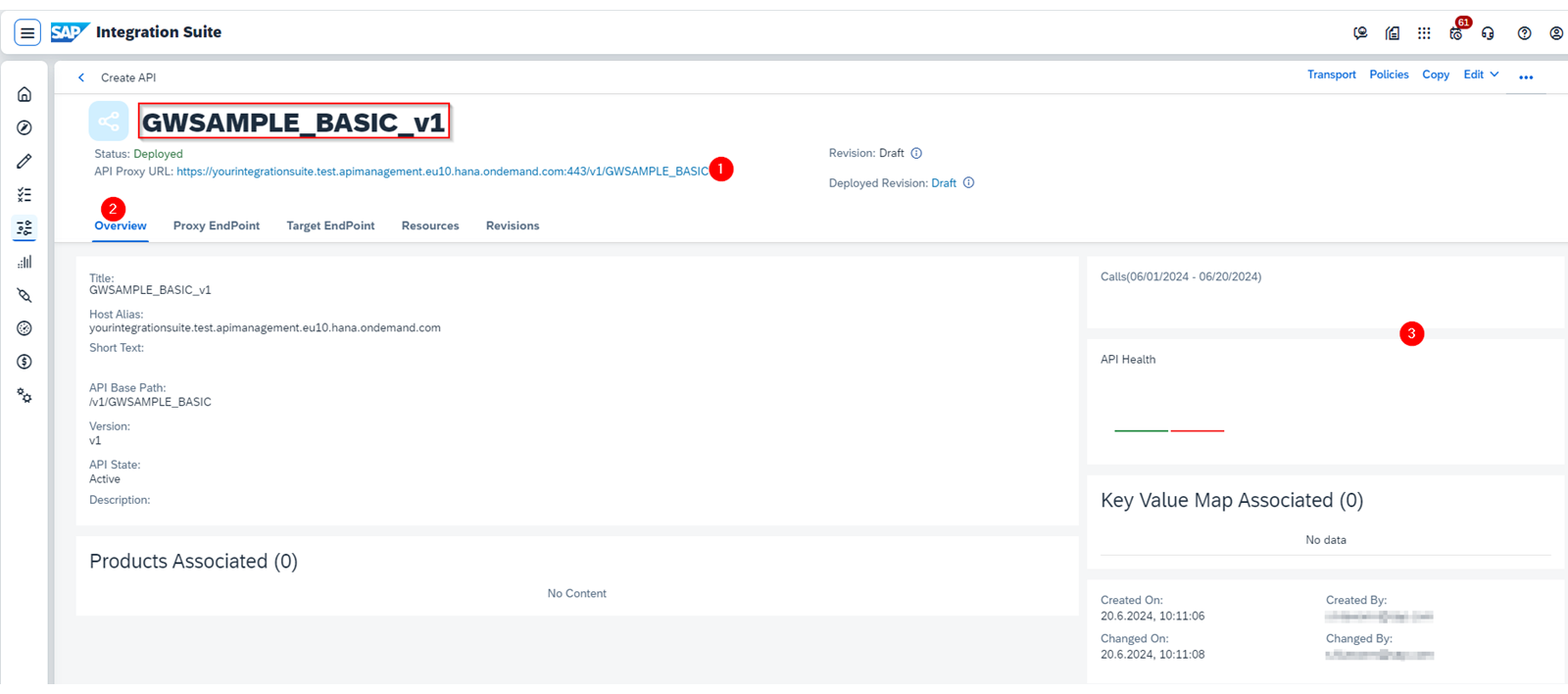Click the API Base Path /v1/GWSAMPLE_BASIC value

pyautogui.click(x=150, y=402)
